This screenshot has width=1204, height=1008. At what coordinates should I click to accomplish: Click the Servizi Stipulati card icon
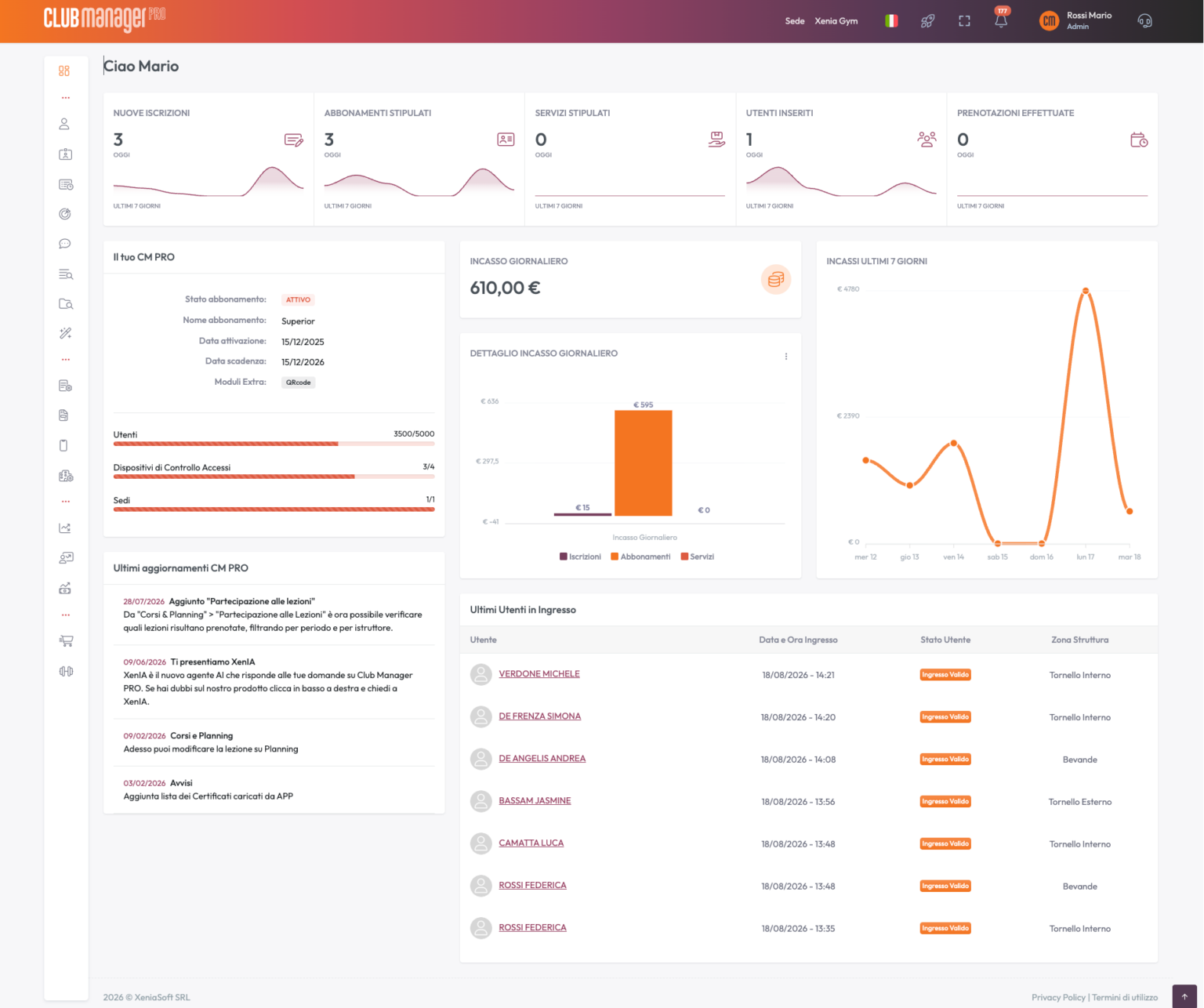(716, 140)
